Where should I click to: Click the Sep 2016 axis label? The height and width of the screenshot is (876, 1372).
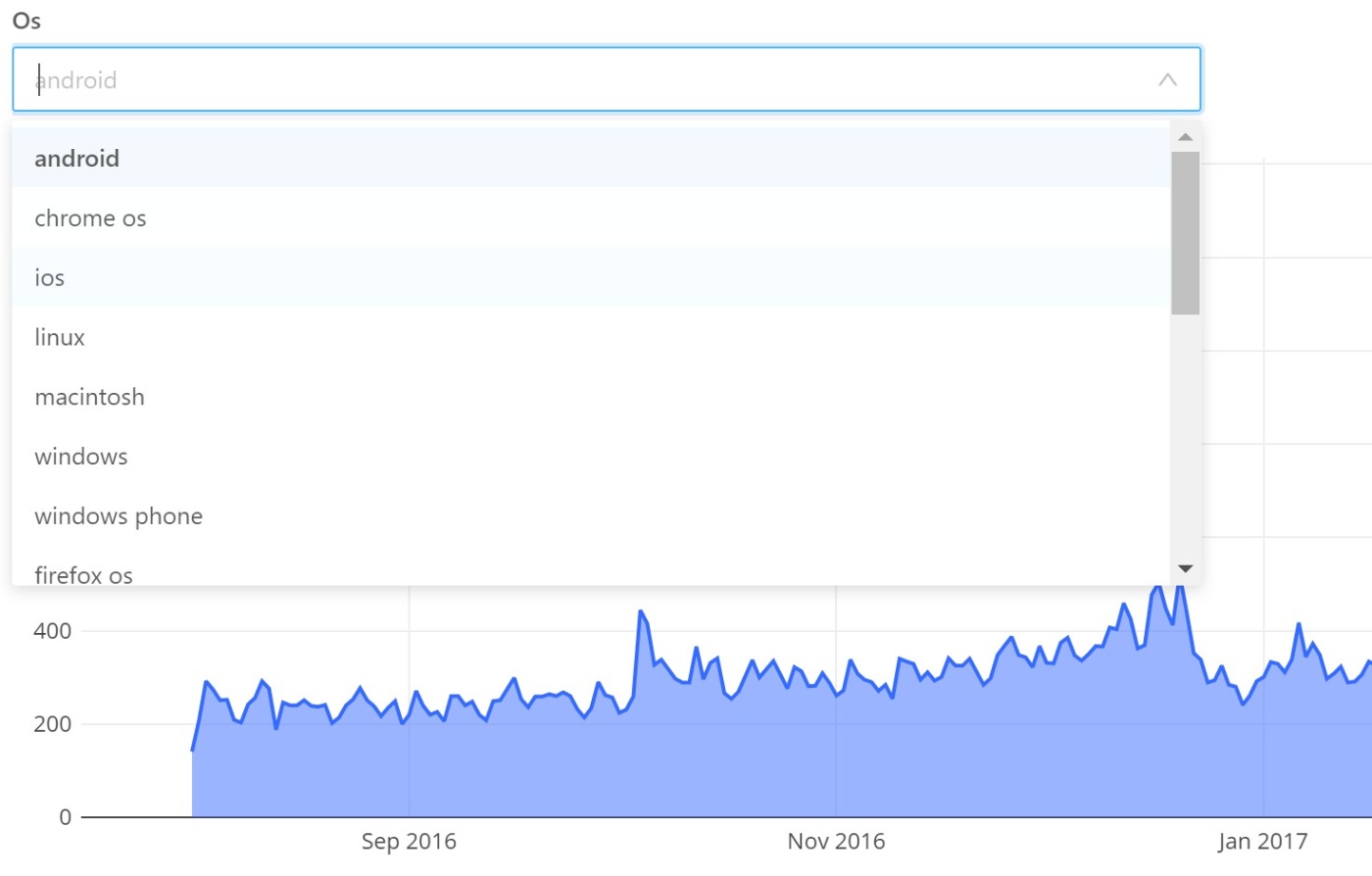(x=409, y=842)
